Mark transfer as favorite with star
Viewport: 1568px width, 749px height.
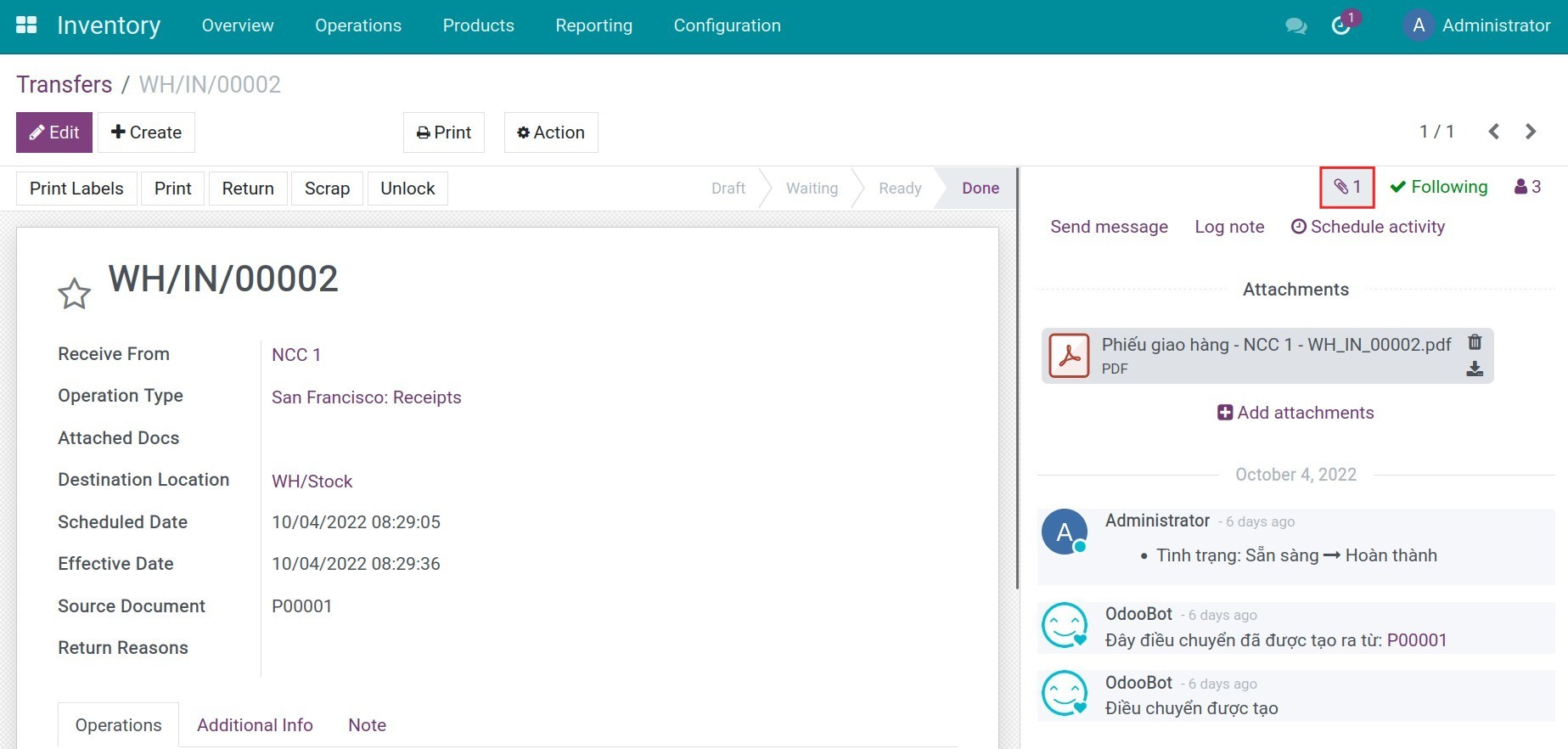pos(74,294)
